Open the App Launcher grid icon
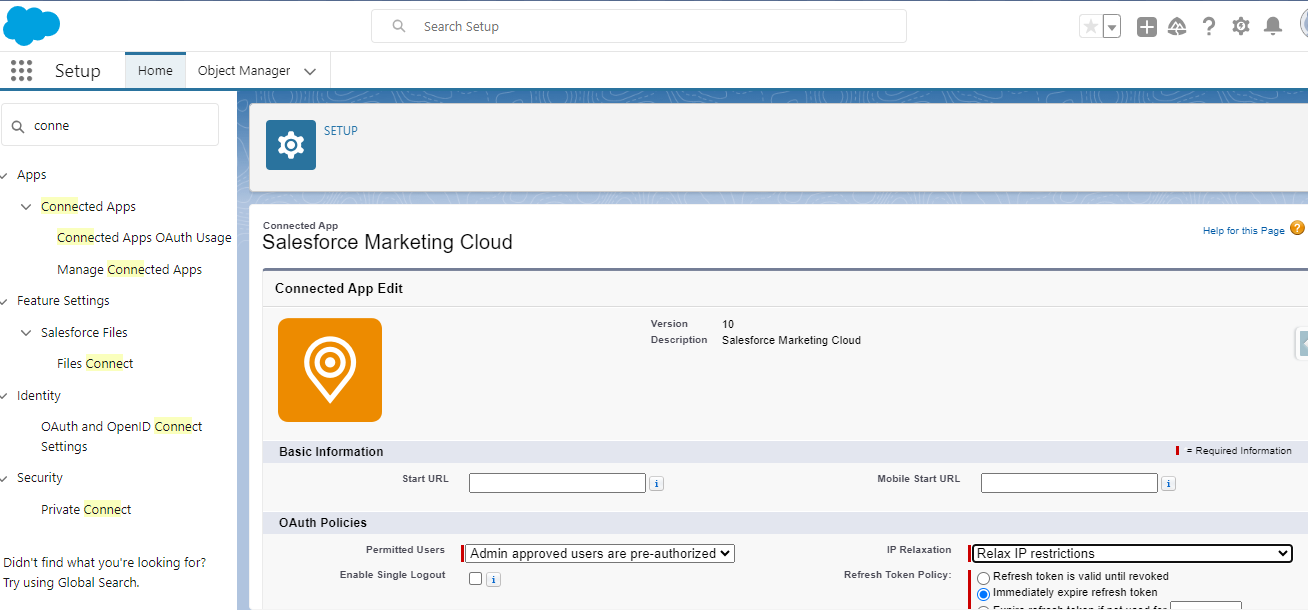Viewport: 1308px width, 610px height. pos(21,70)
